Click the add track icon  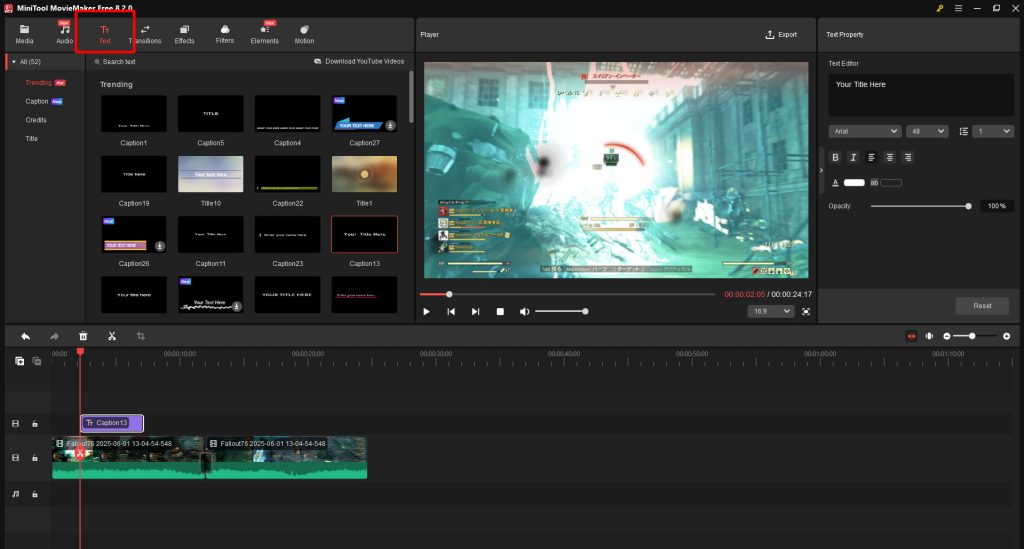coord(20,361)
